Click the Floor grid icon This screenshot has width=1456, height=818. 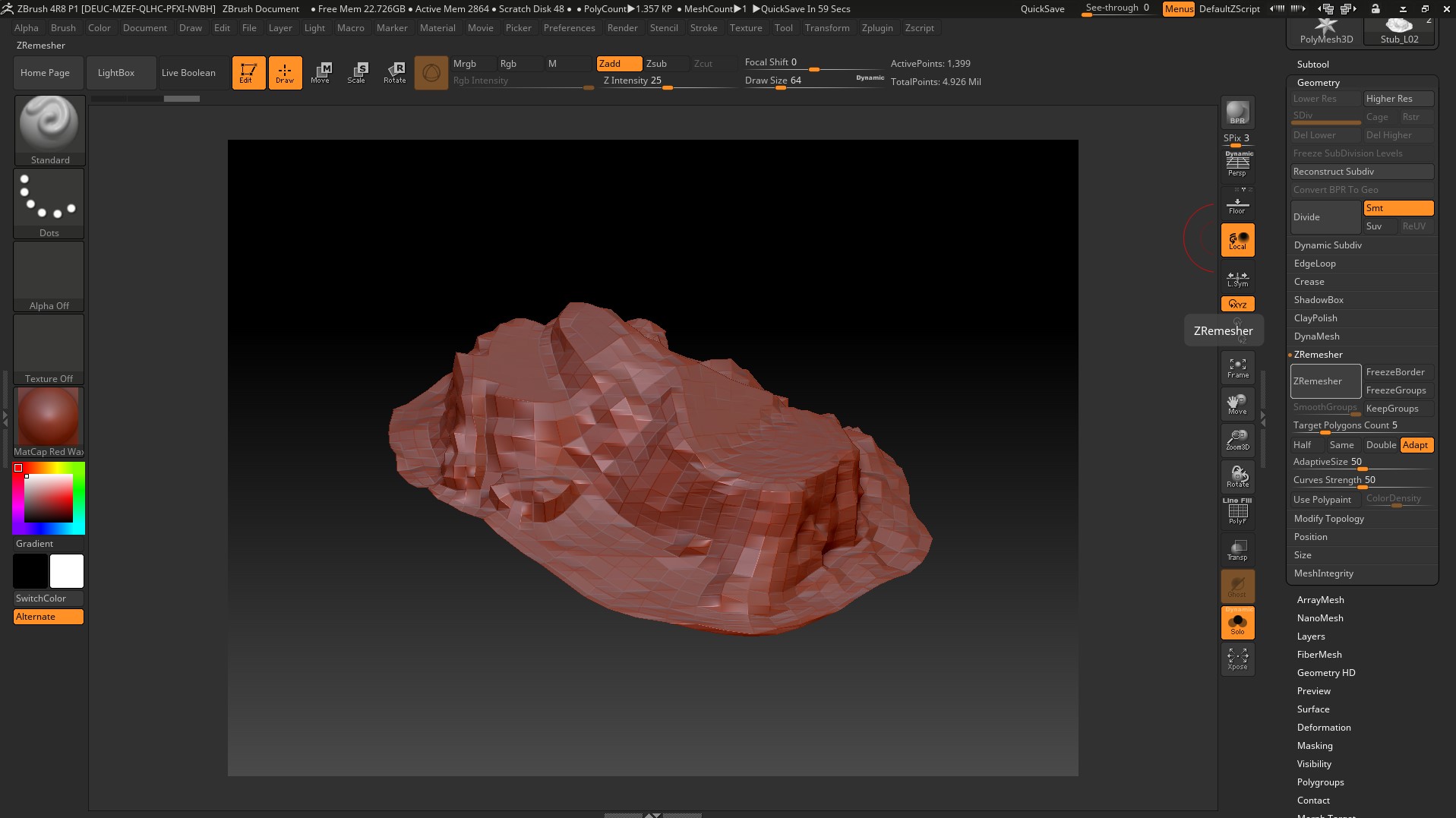click(1237, 205)
